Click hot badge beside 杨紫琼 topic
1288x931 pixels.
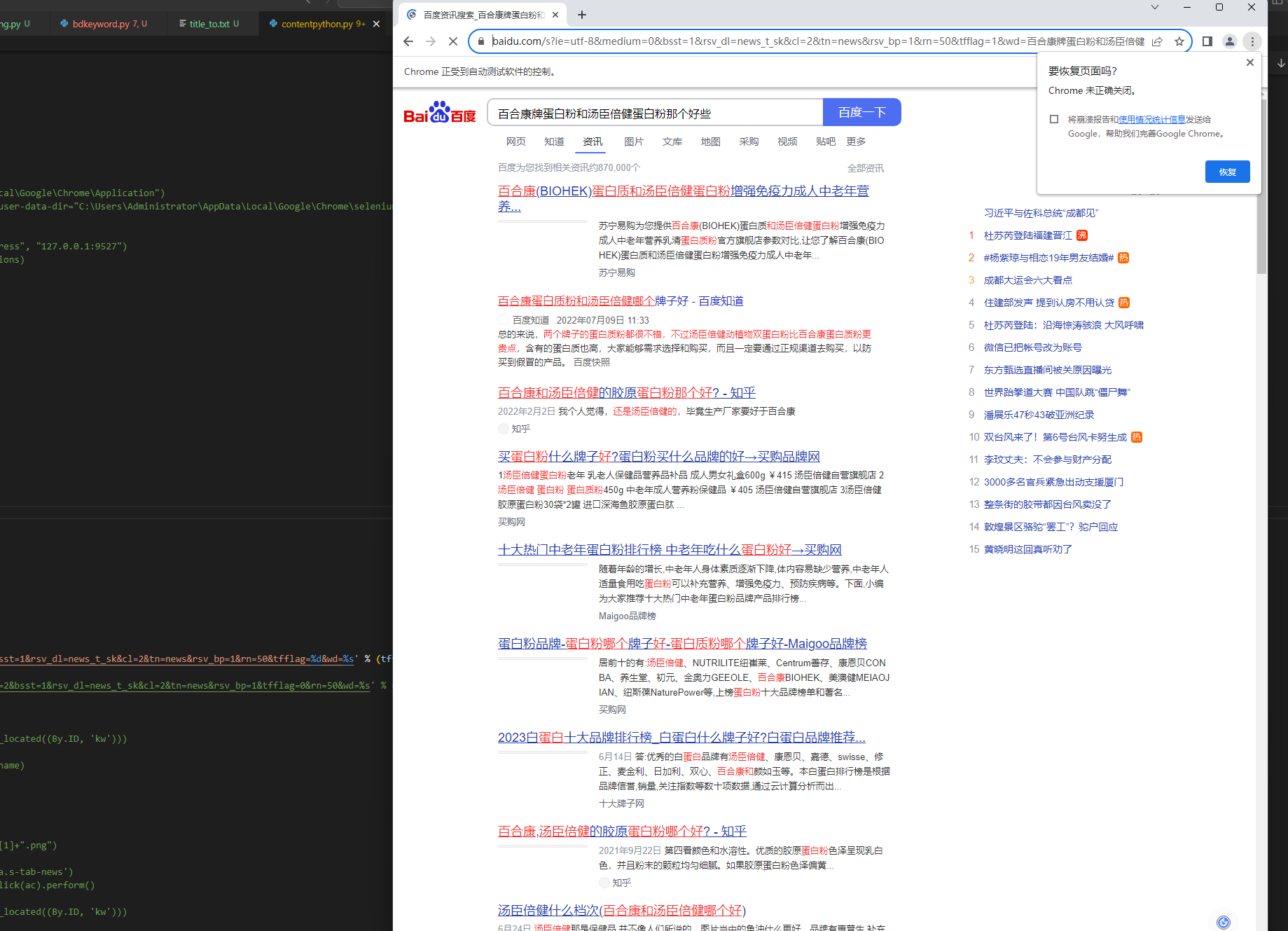1123,258
